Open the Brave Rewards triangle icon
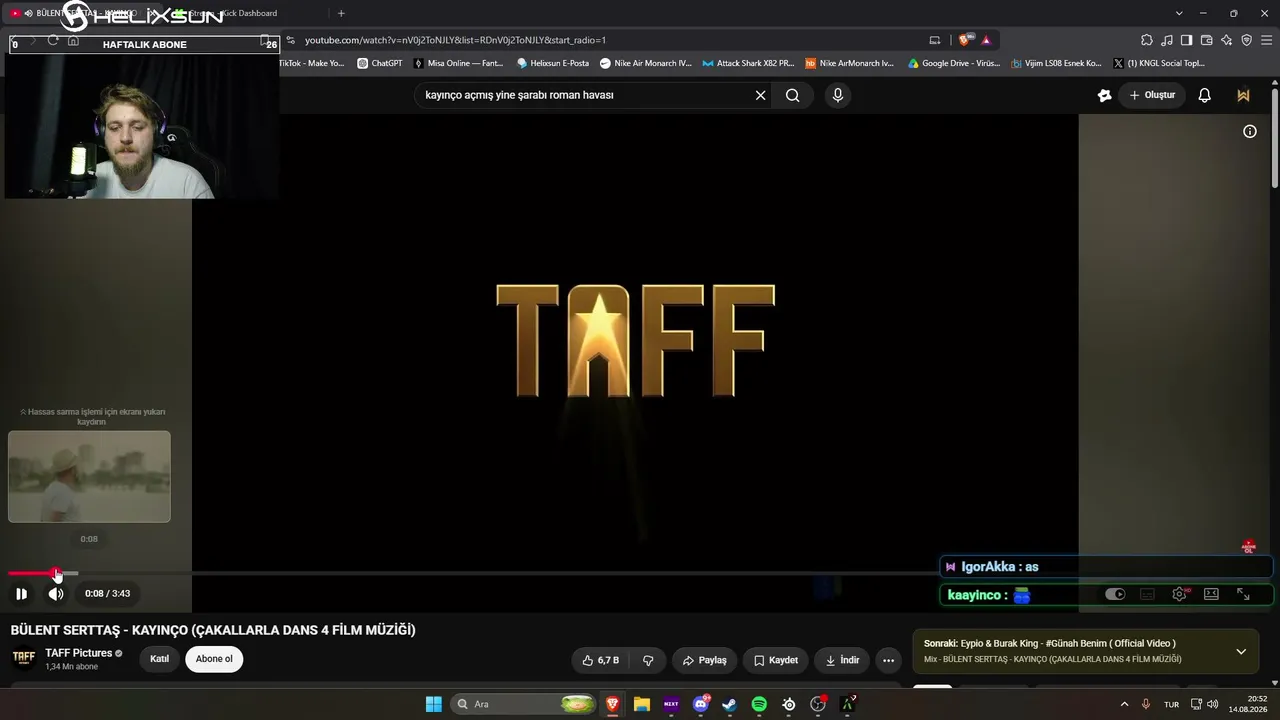The width and height of the screenshot is (1280, 720). point(986,40)
